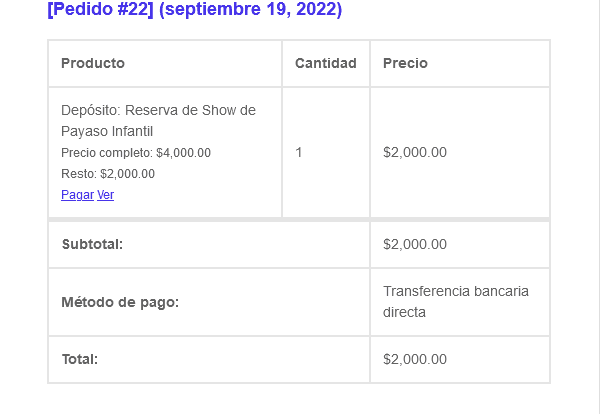The height and width of the screenshot is (414, 600).
Task: Click the Precio column header
Action: click(x=405, y=63)
